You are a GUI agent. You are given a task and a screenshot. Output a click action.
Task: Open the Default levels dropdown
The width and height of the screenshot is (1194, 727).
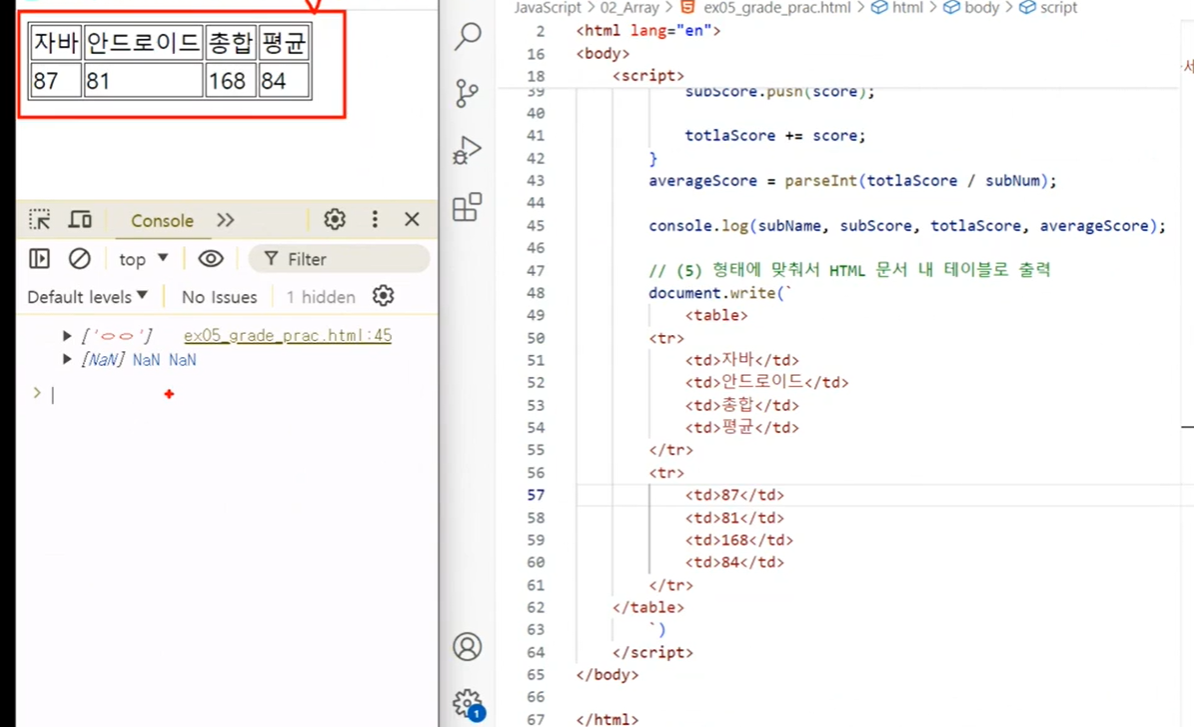tap(88, 297)
